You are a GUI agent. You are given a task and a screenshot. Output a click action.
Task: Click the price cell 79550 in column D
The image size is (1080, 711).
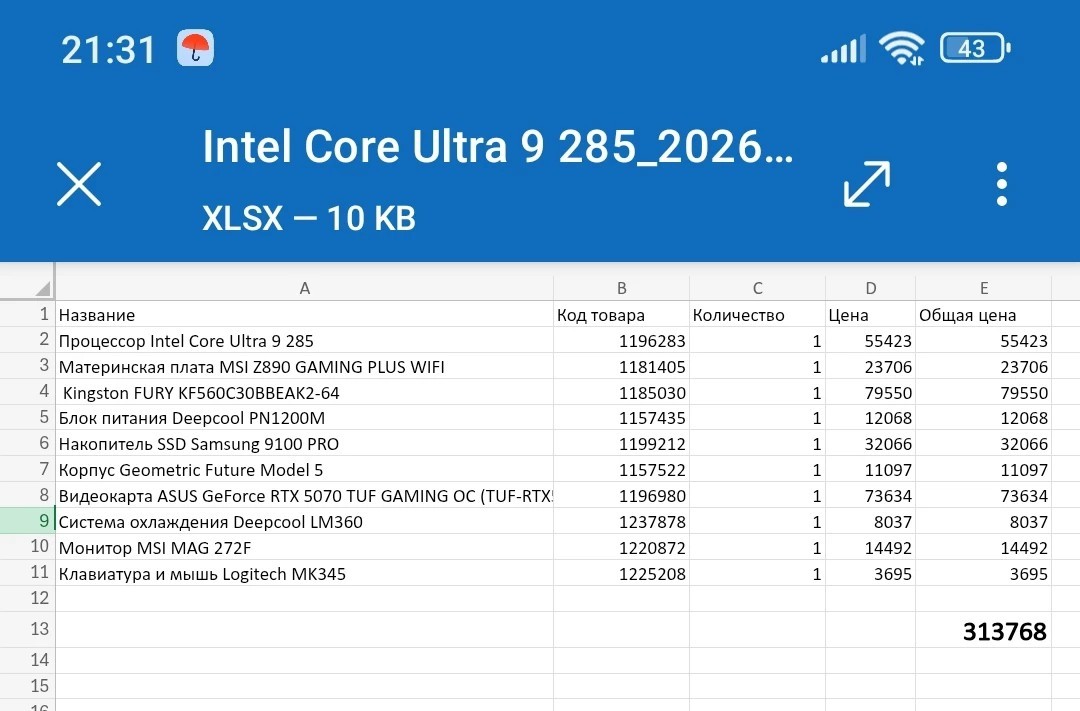[871, 393]
